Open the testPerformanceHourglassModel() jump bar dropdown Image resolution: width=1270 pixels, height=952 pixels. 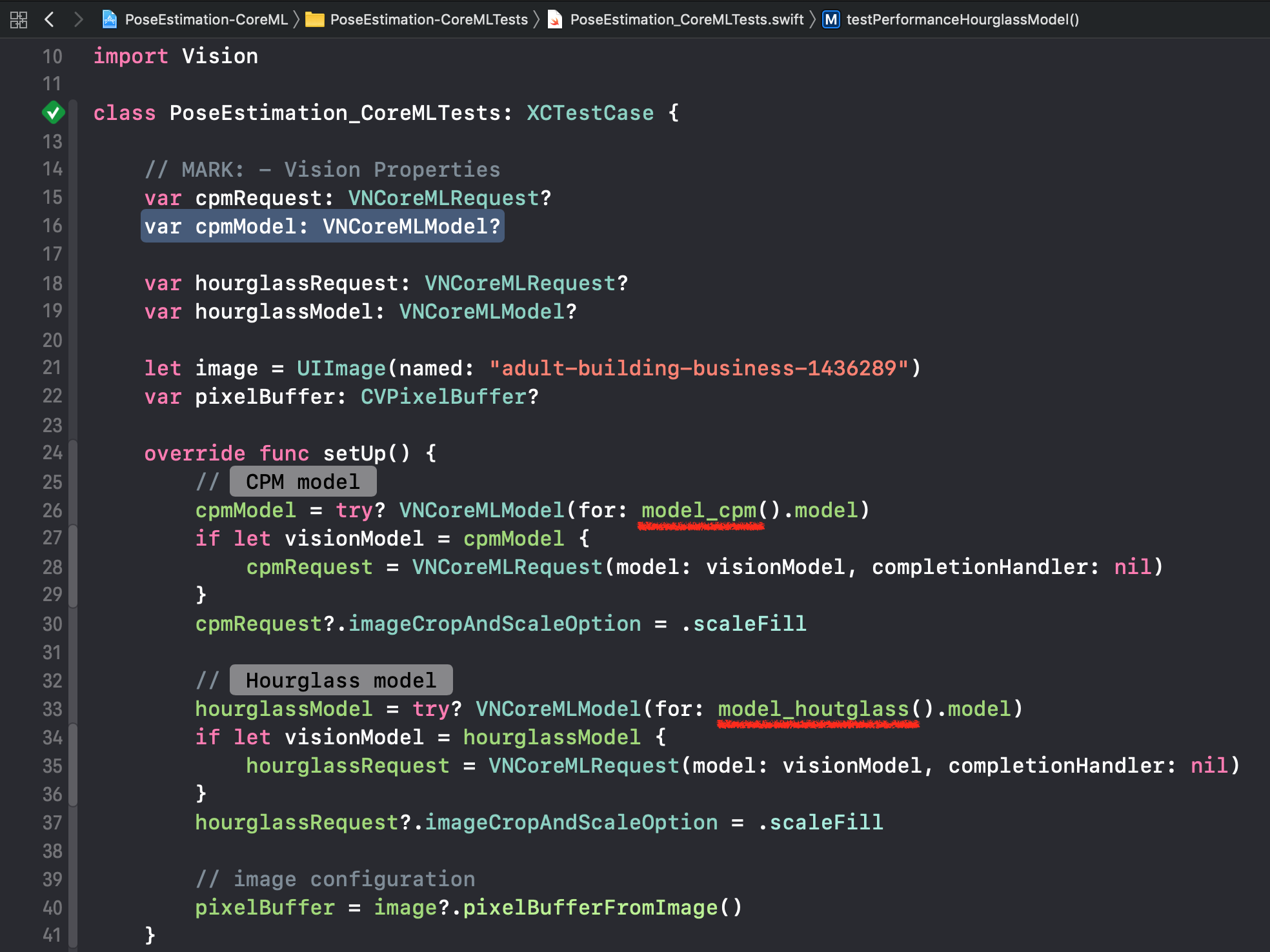click(x=962, y=20)
